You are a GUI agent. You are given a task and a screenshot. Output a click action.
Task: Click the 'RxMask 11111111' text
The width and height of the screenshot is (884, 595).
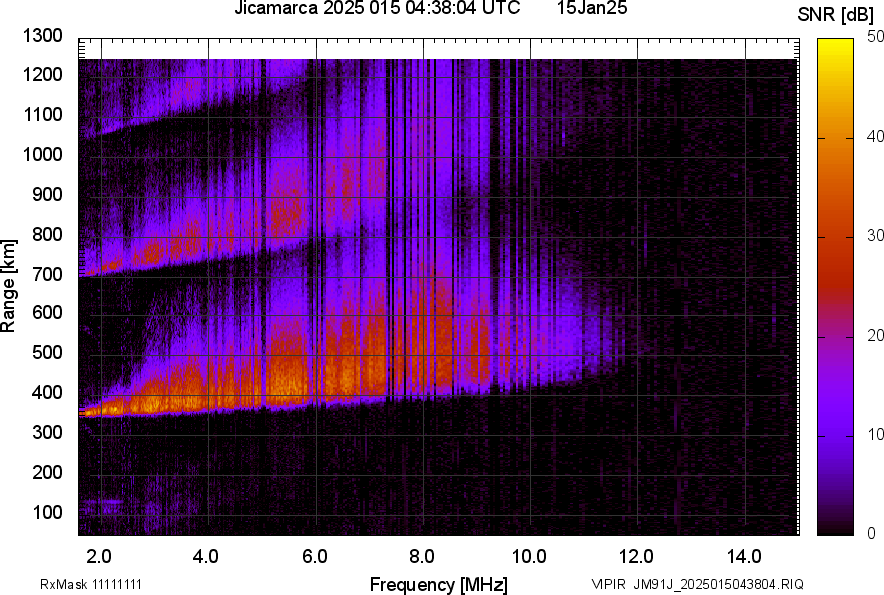click(97, 584)
